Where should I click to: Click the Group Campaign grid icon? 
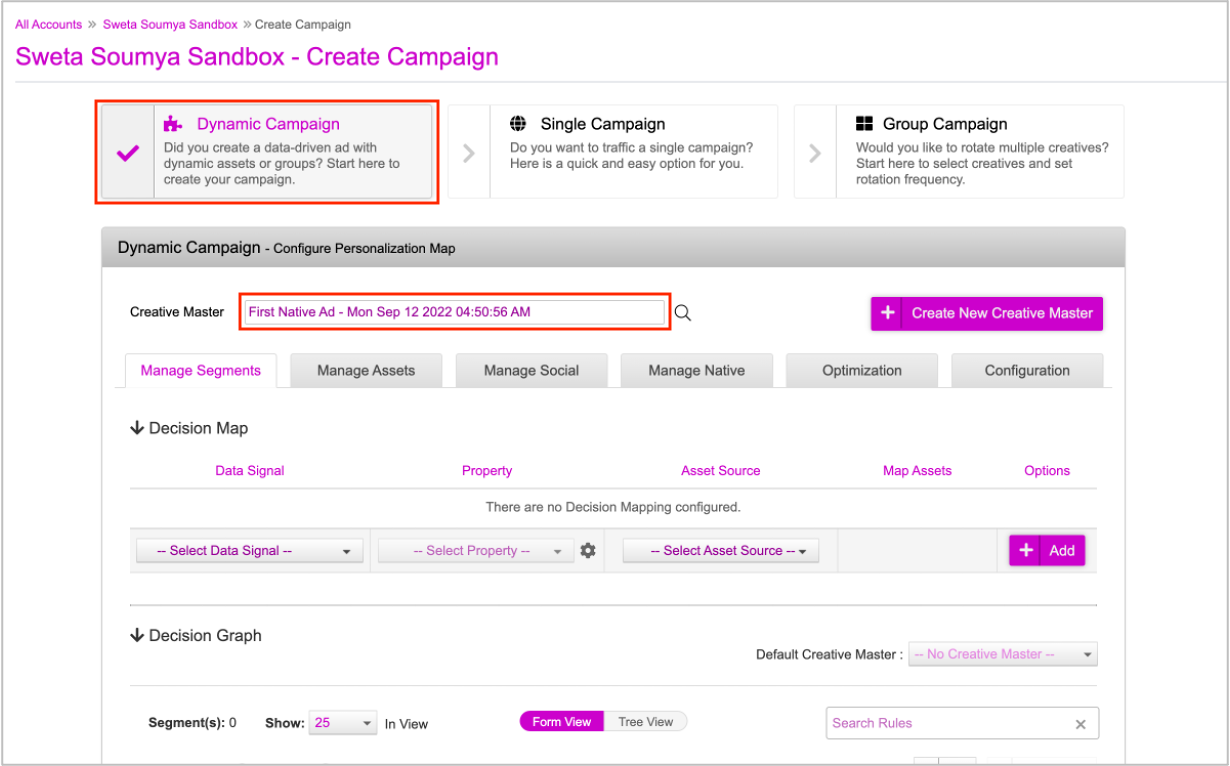(865, 124)
